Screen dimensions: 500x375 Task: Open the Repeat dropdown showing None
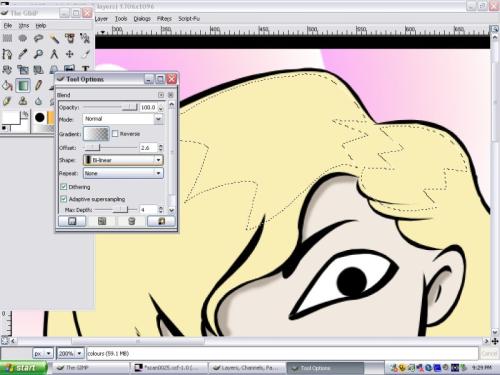coord(123,173)
